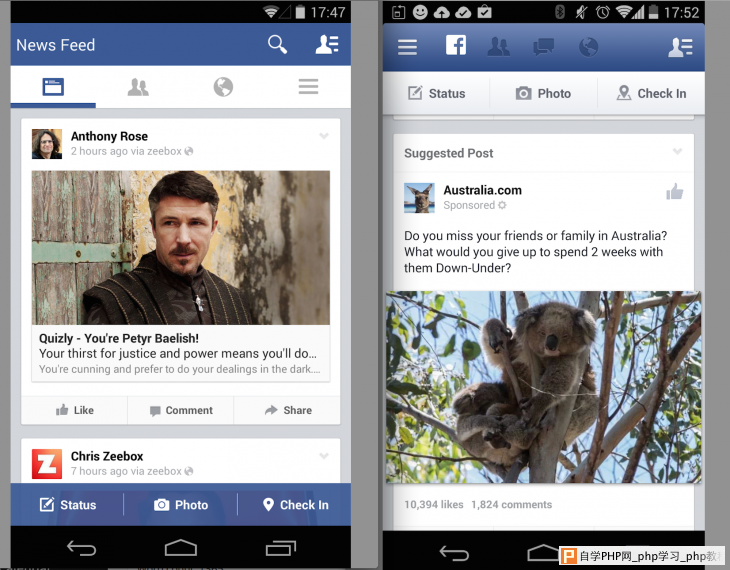Image resolution: width=730 pixels, height=570 pixels.
Task: Tap the Wi-Fi icon in left phone status bar
Action: click(x=270, y=12)
